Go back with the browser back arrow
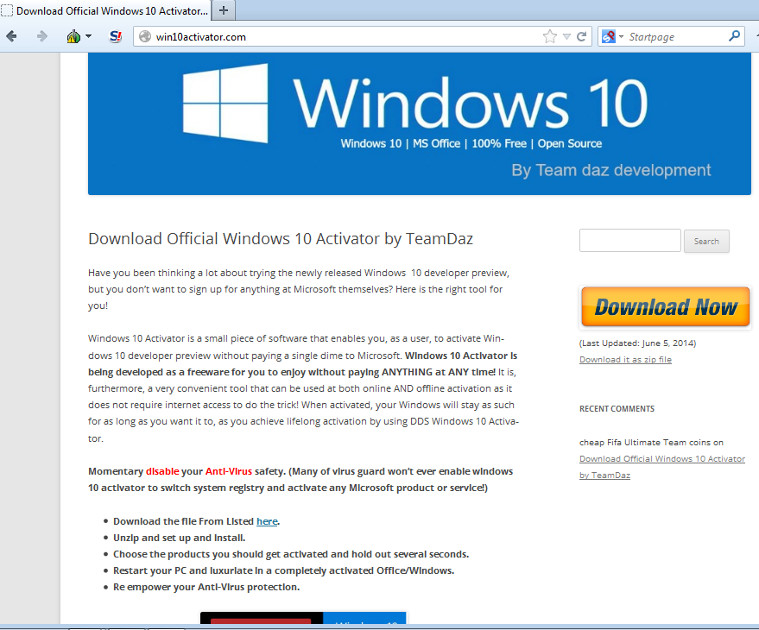 click(x=12, y=36)
